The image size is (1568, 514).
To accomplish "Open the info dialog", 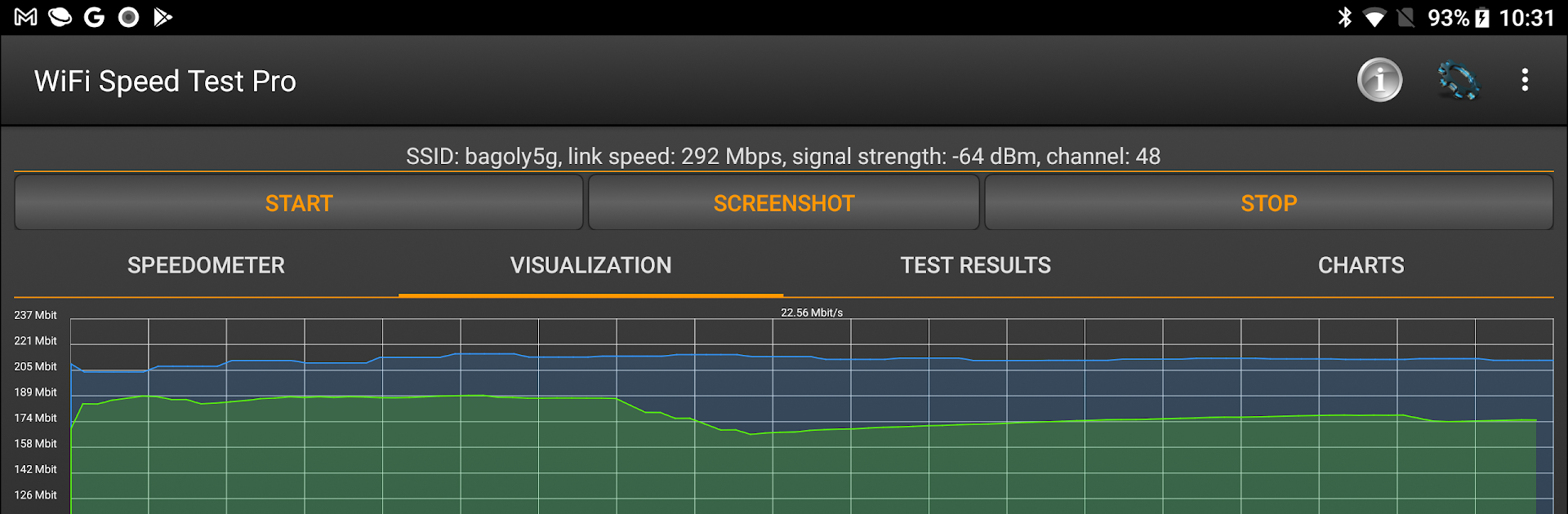I will (1379, 80).
